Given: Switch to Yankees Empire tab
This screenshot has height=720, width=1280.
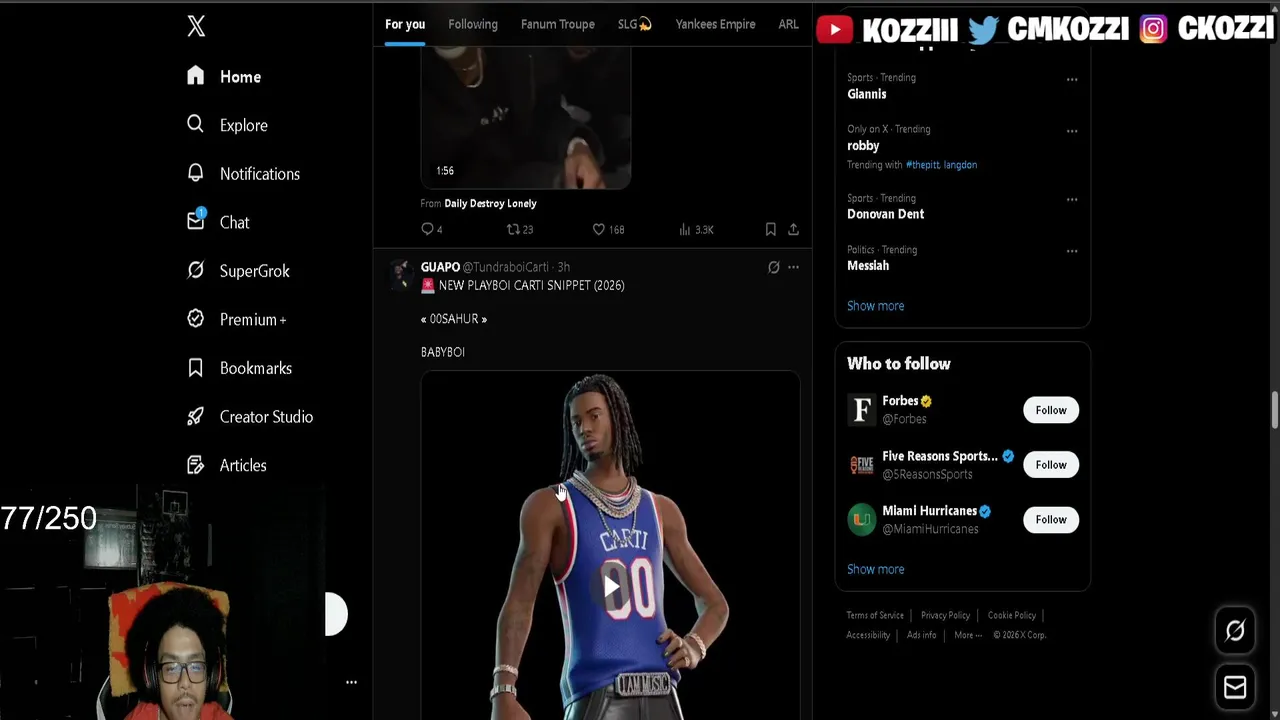Looking at the screenshot, I should pos(715,24).
